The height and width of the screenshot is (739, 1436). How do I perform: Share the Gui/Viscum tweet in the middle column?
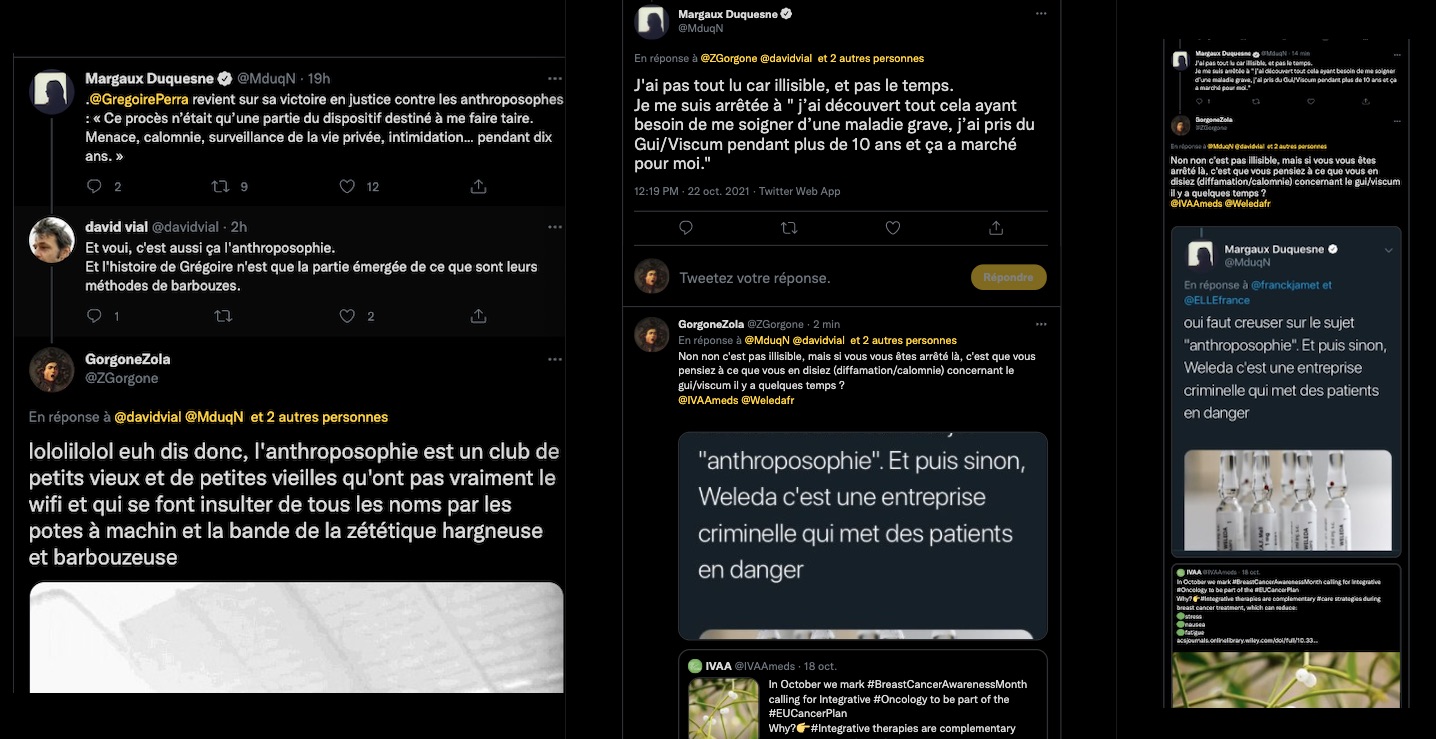pos(996,228)
